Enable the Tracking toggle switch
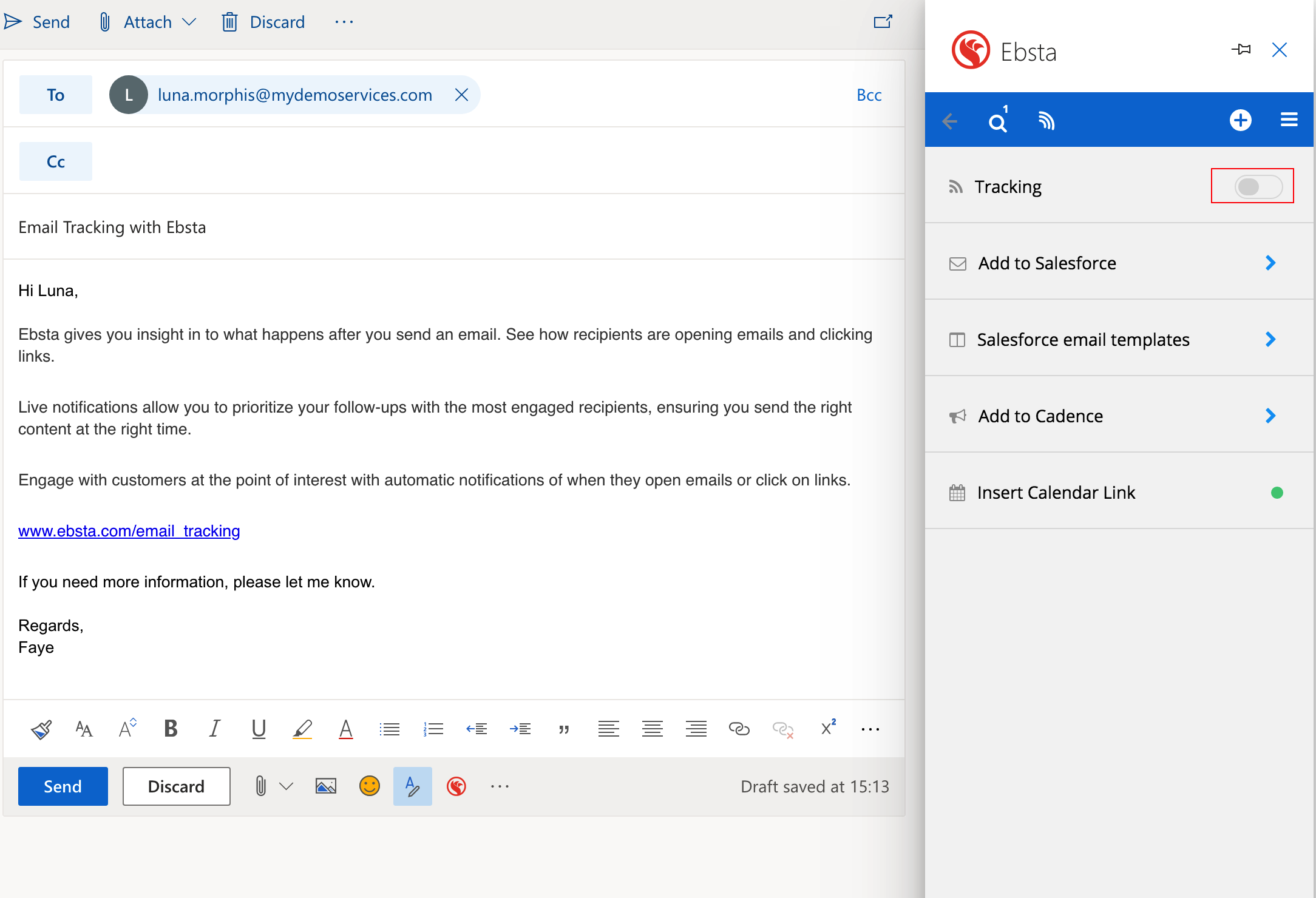1316x898 pixels. 1258,186
